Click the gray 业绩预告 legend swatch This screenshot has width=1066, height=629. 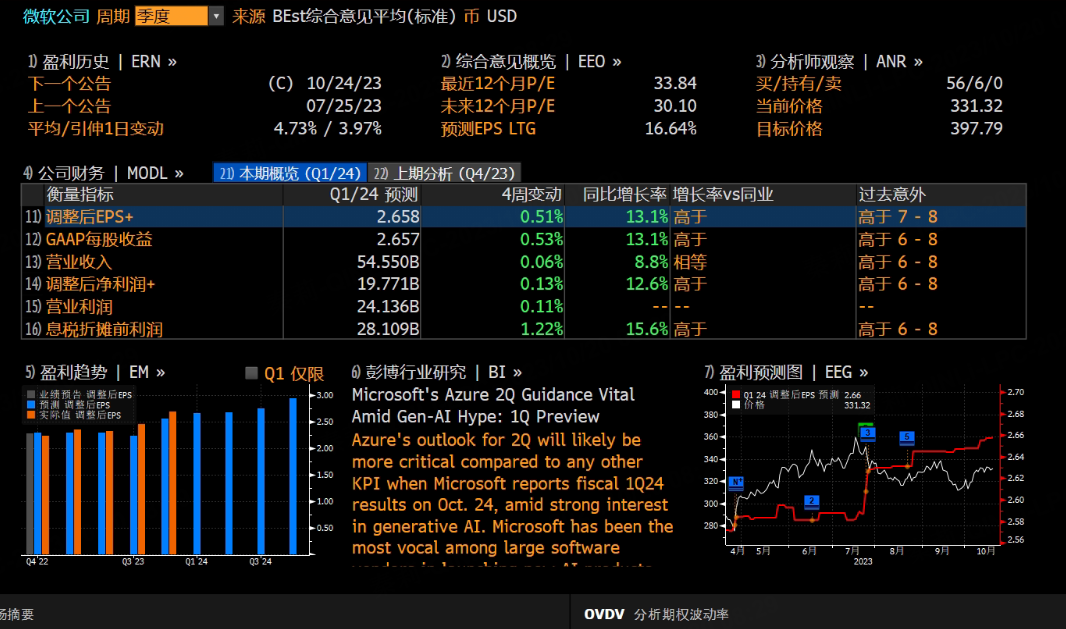pyautogui.click(x=31, y=394)
